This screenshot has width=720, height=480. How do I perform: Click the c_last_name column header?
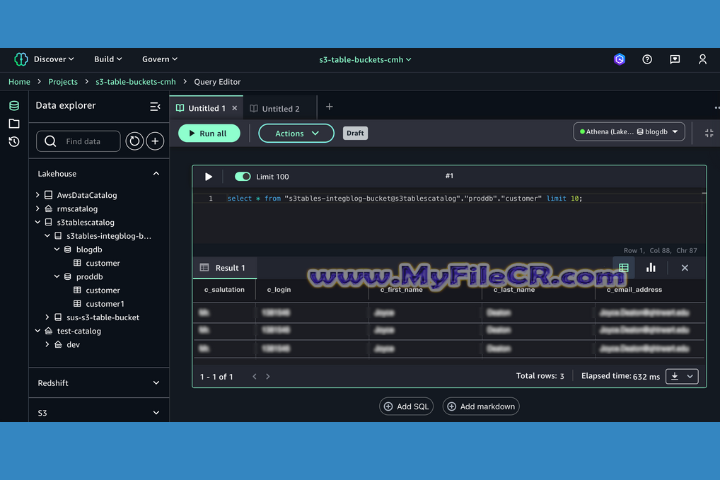point(514,290)
